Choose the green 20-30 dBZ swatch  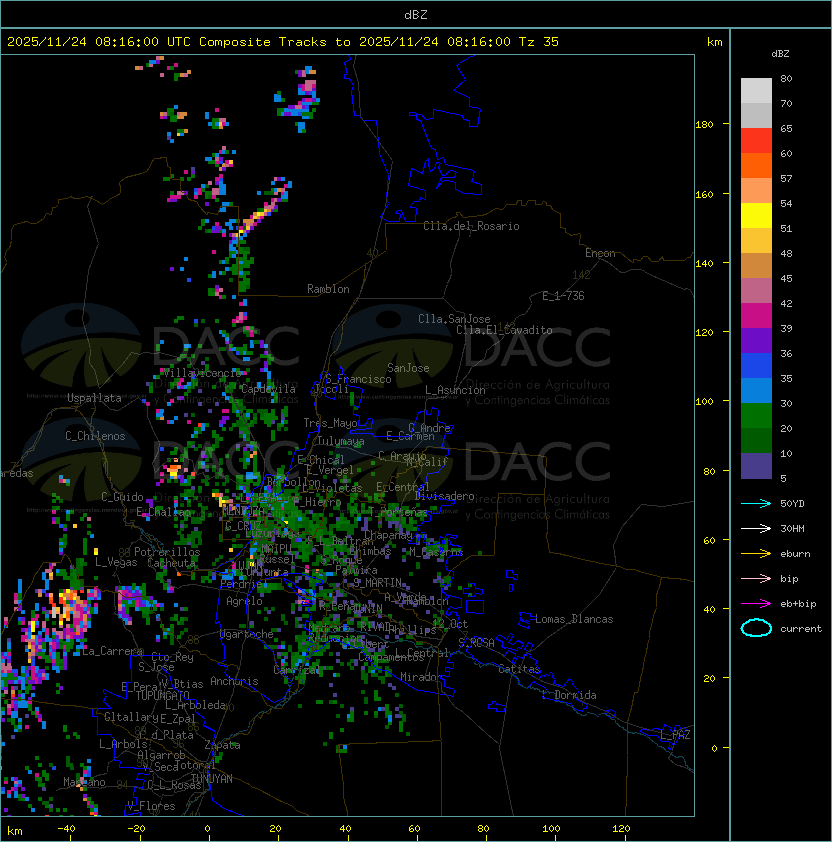click(x=756, y=416)
